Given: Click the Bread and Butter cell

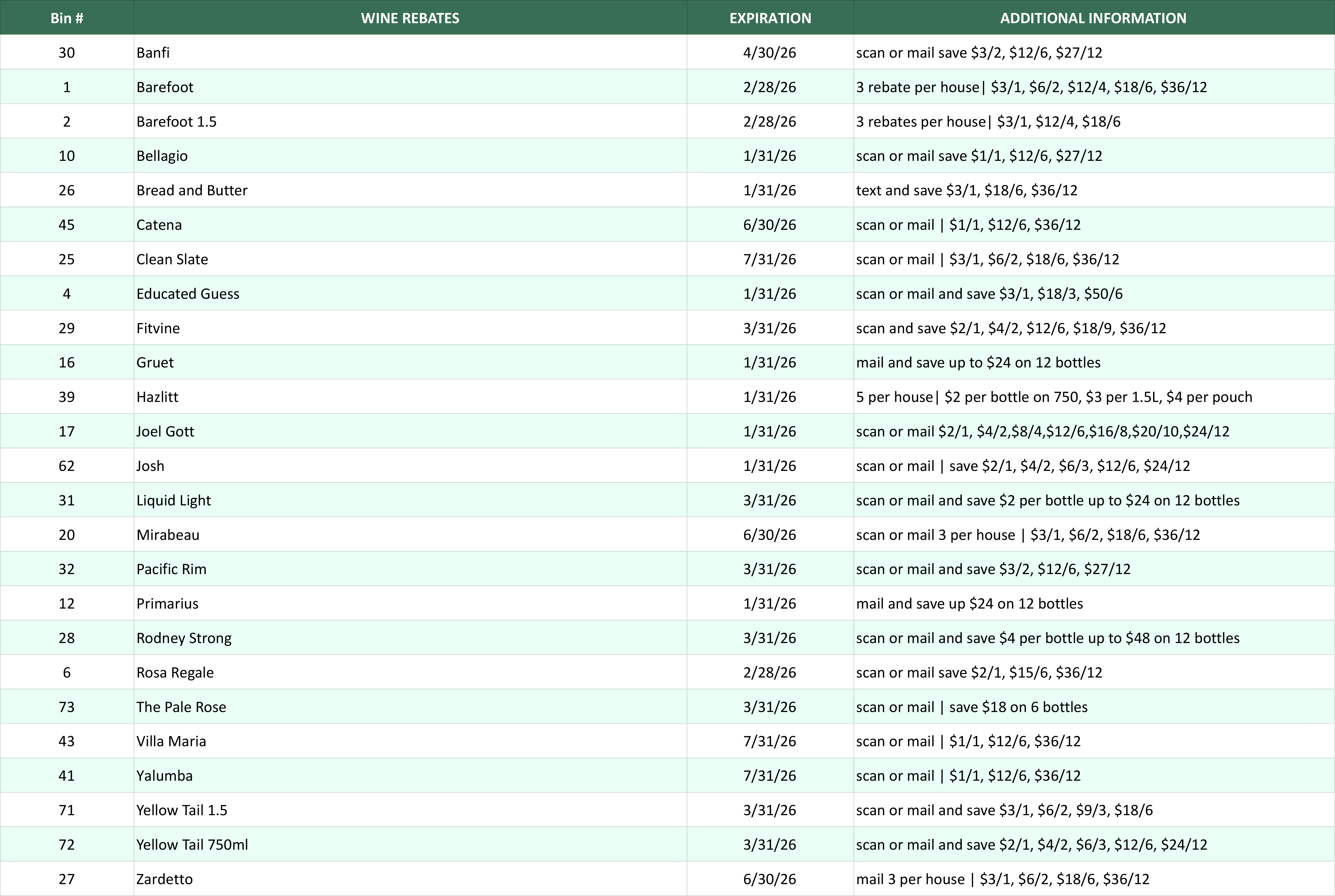Looking at the screenshot, I should coord(192,190).
